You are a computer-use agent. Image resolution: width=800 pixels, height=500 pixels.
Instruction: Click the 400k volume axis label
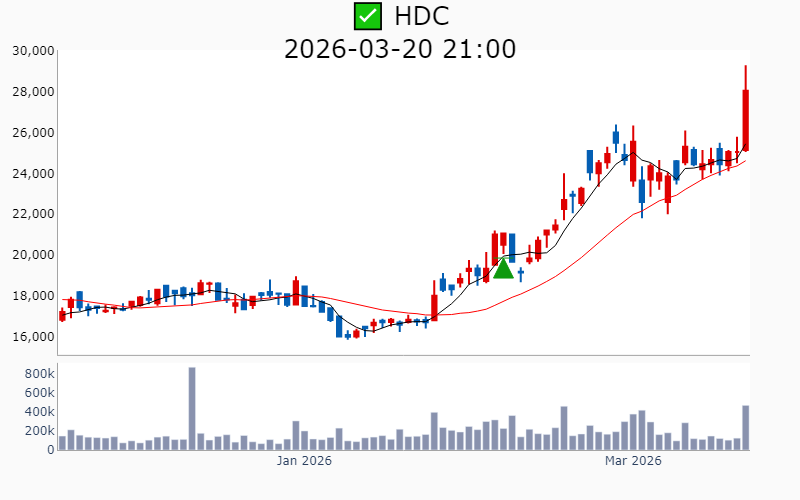pyautogui.click(x=36, y=412)
